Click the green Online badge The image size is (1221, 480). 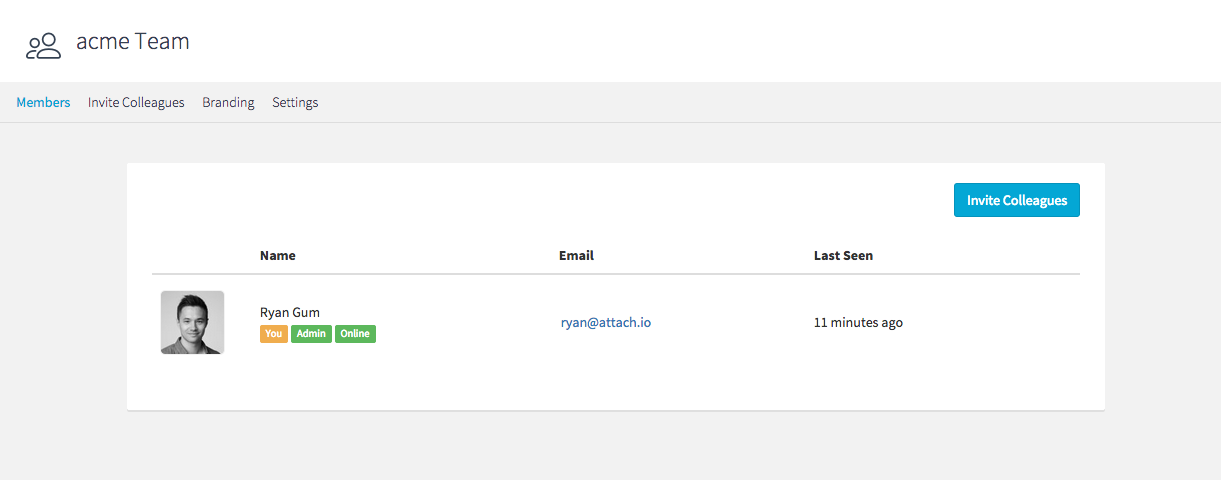click(x=355, y=334)
